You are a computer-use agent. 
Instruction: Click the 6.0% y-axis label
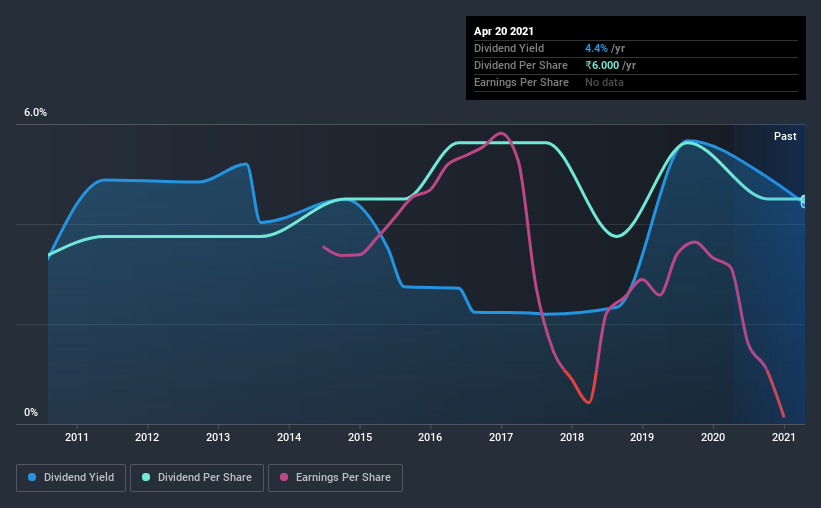pyautogui.click(x=35, y=113)
